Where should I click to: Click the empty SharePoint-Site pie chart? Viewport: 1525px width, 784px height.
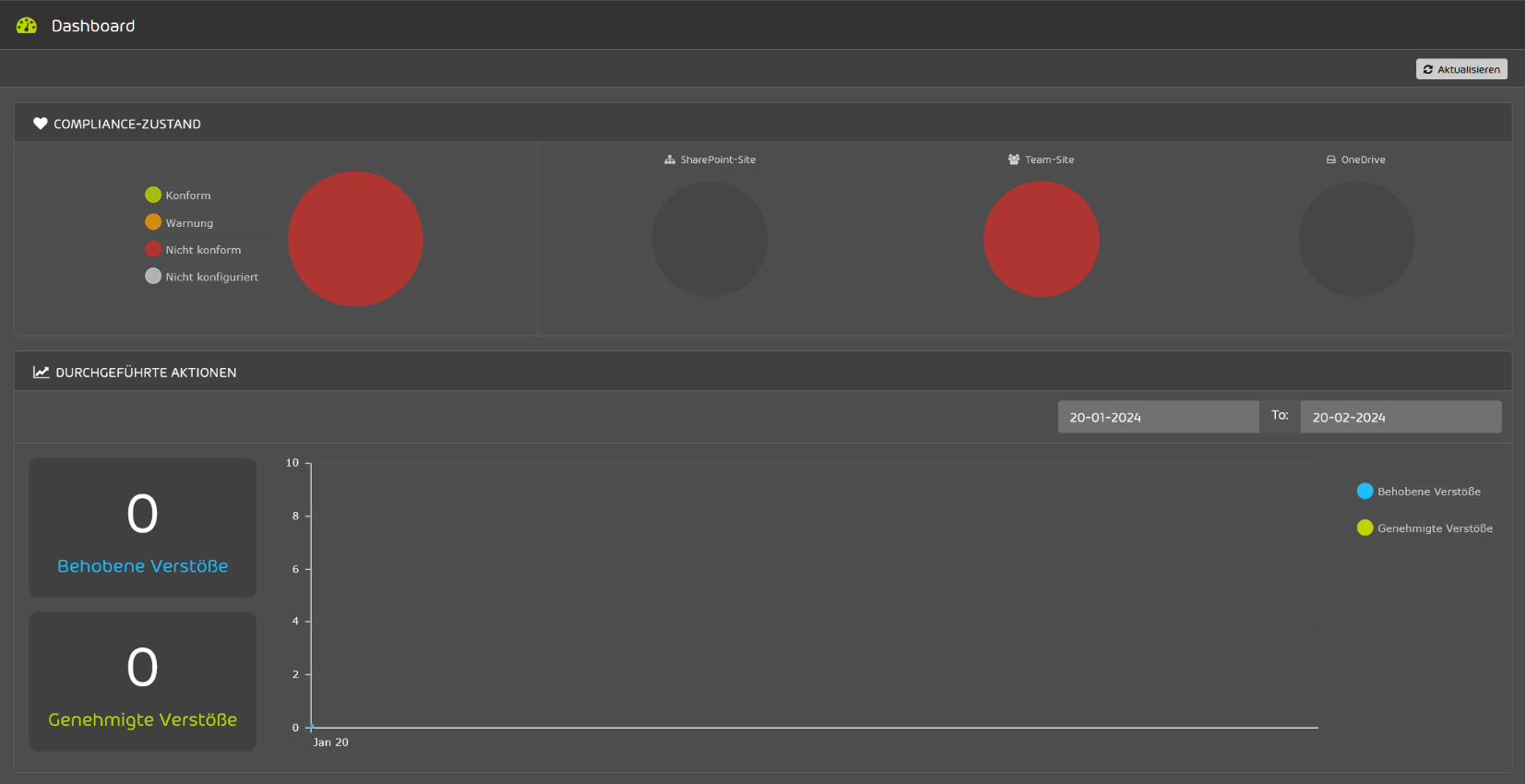tap(710, 239)
